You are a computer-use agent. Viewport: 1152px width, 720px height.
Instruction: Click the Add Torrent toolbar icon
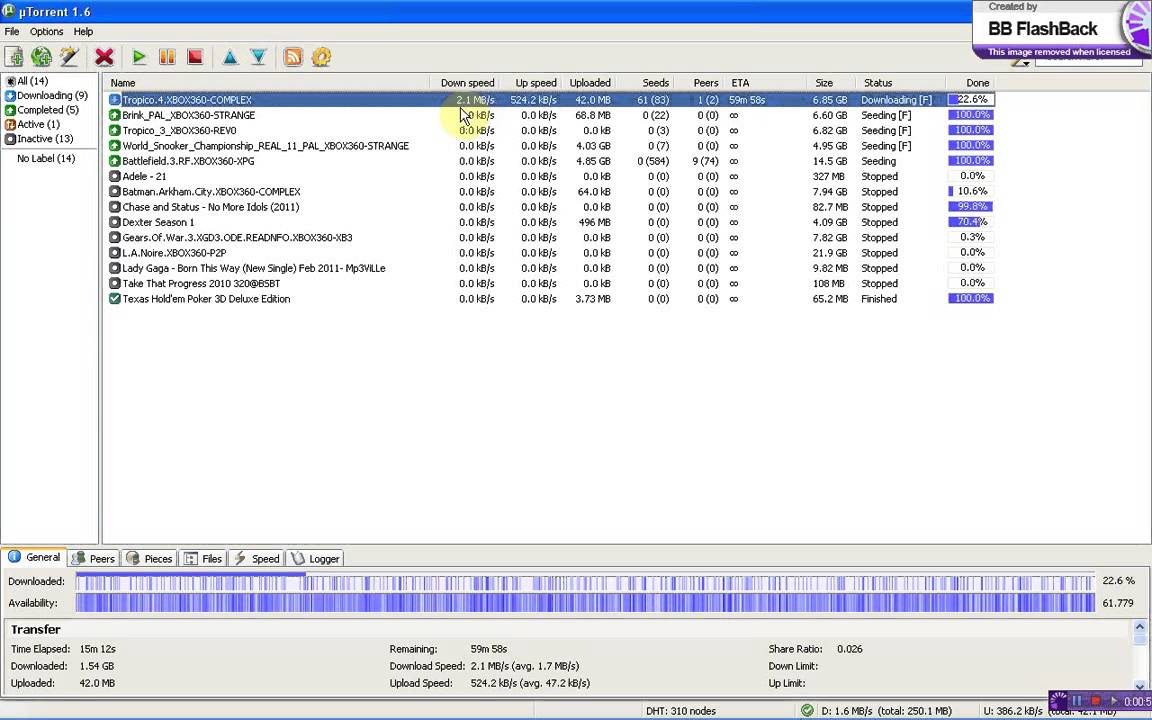[x=14, y=57]
